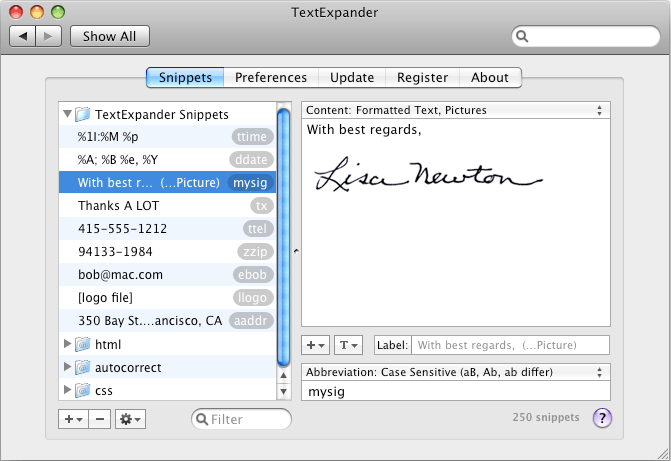Click the ttime abbreviation badge
Viewport: 671px width, 461px height.
[252, 137]
